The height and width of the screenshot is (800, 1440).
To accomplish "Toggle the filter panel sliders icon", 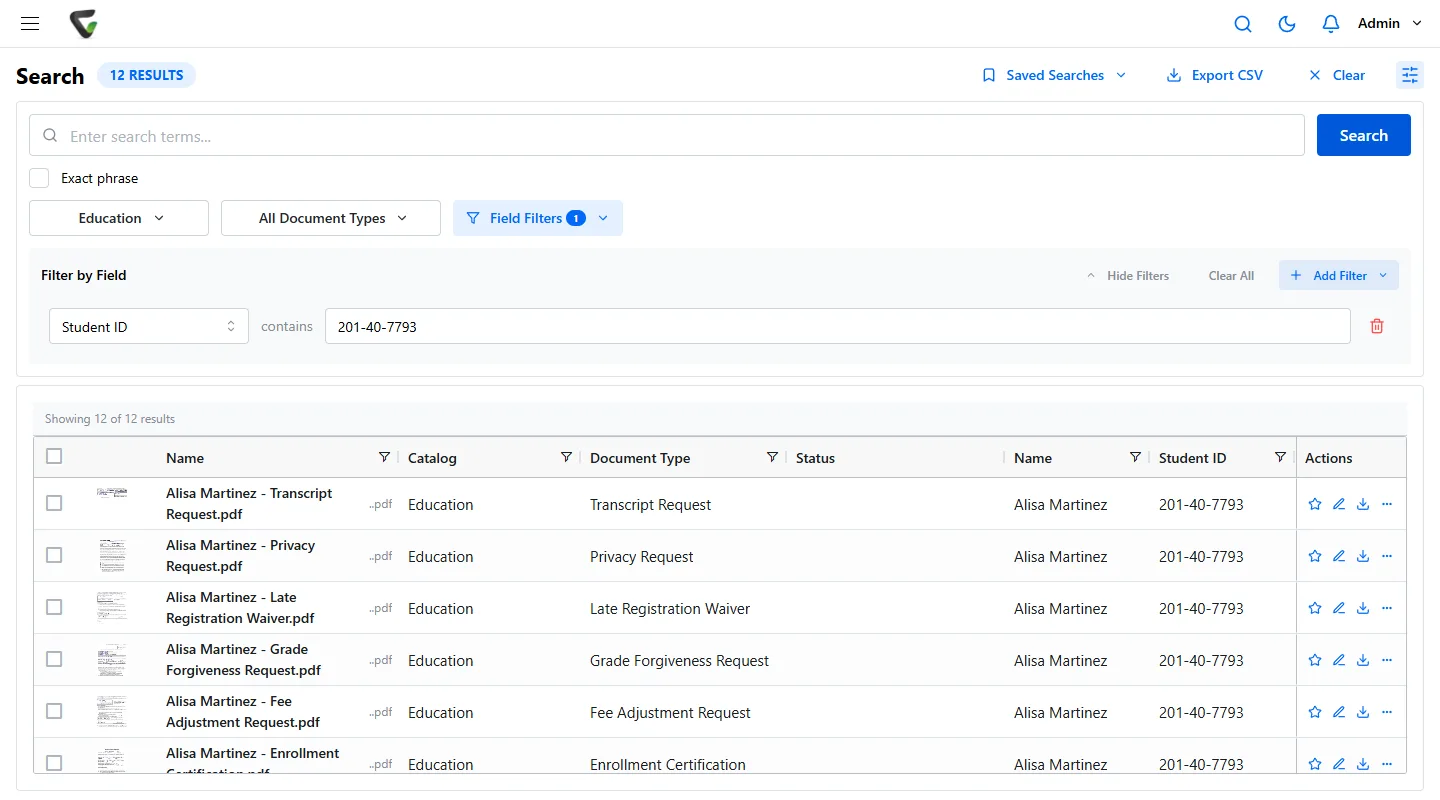I will (x=1410, y=75).
